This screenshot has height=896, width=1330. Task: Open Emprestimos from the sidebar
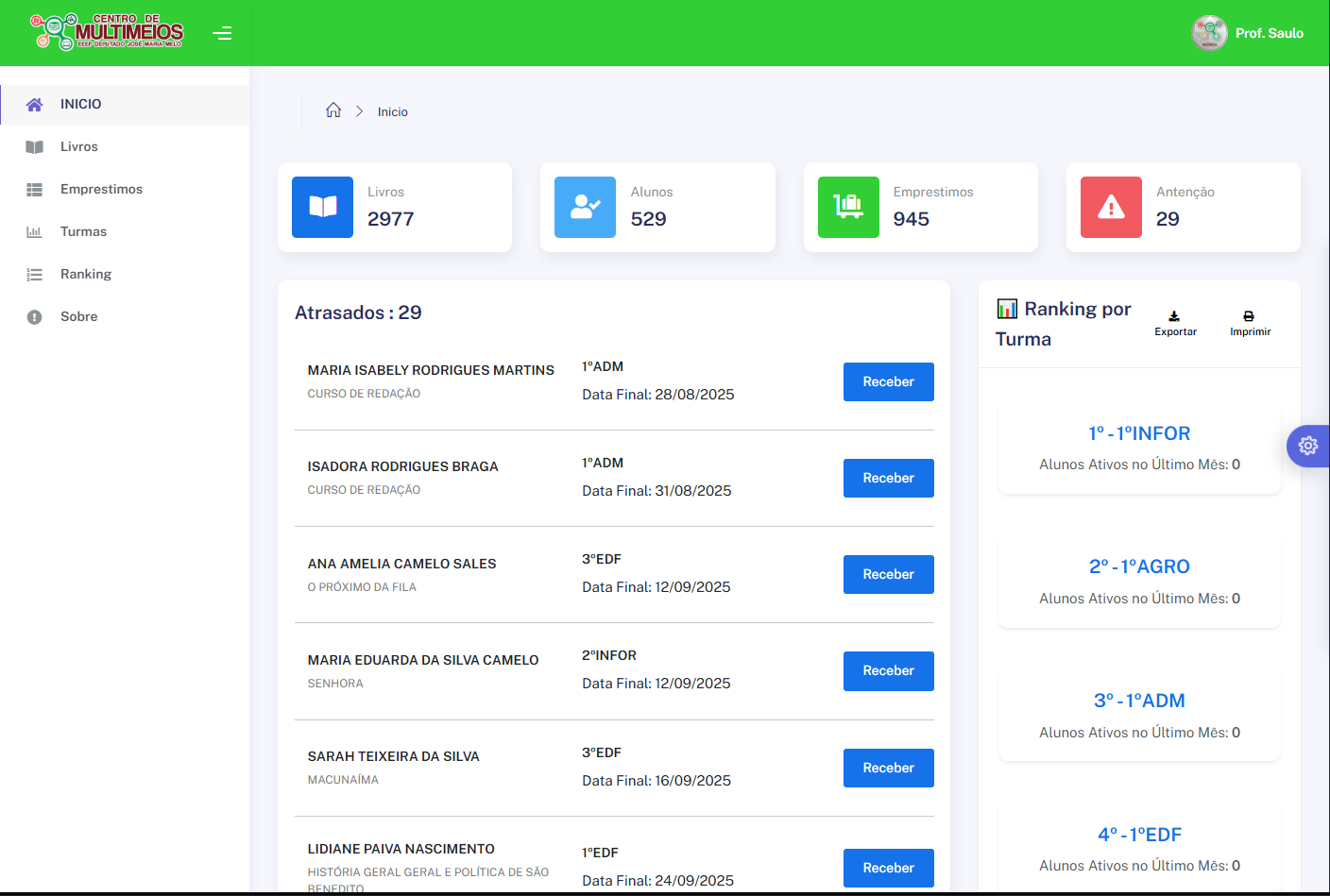[101, 189]
